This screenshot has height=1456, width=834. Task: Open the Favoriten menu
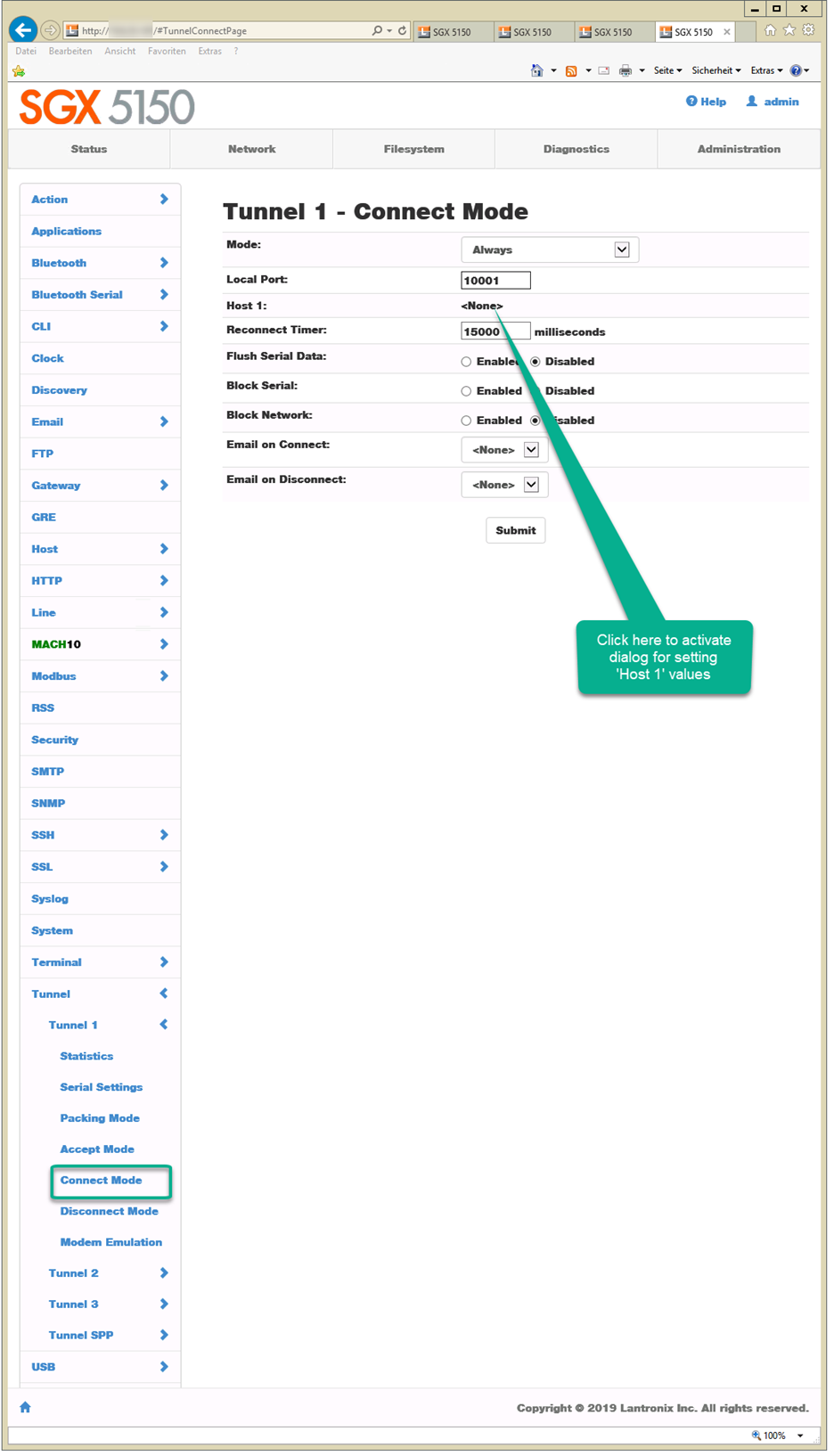[167, 52]
